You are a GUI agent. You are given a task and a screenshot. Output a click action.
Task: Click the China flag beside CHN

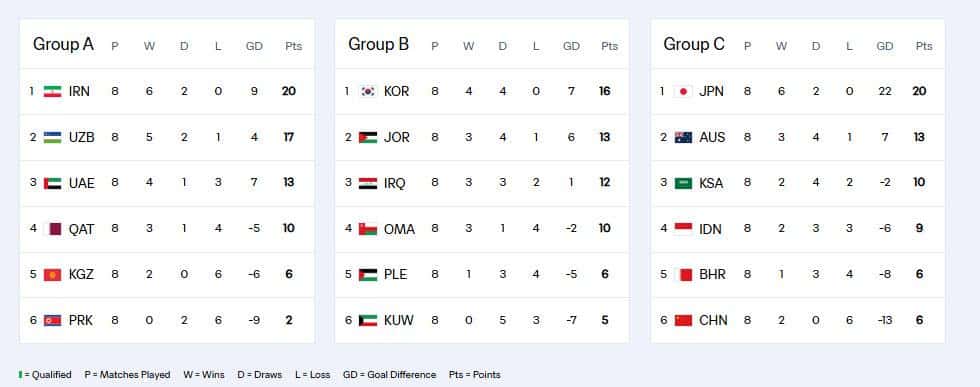click(683, 321)
